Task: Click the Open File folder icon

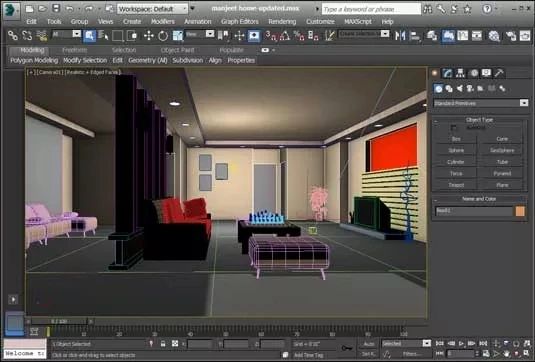Action: point(43,9)
